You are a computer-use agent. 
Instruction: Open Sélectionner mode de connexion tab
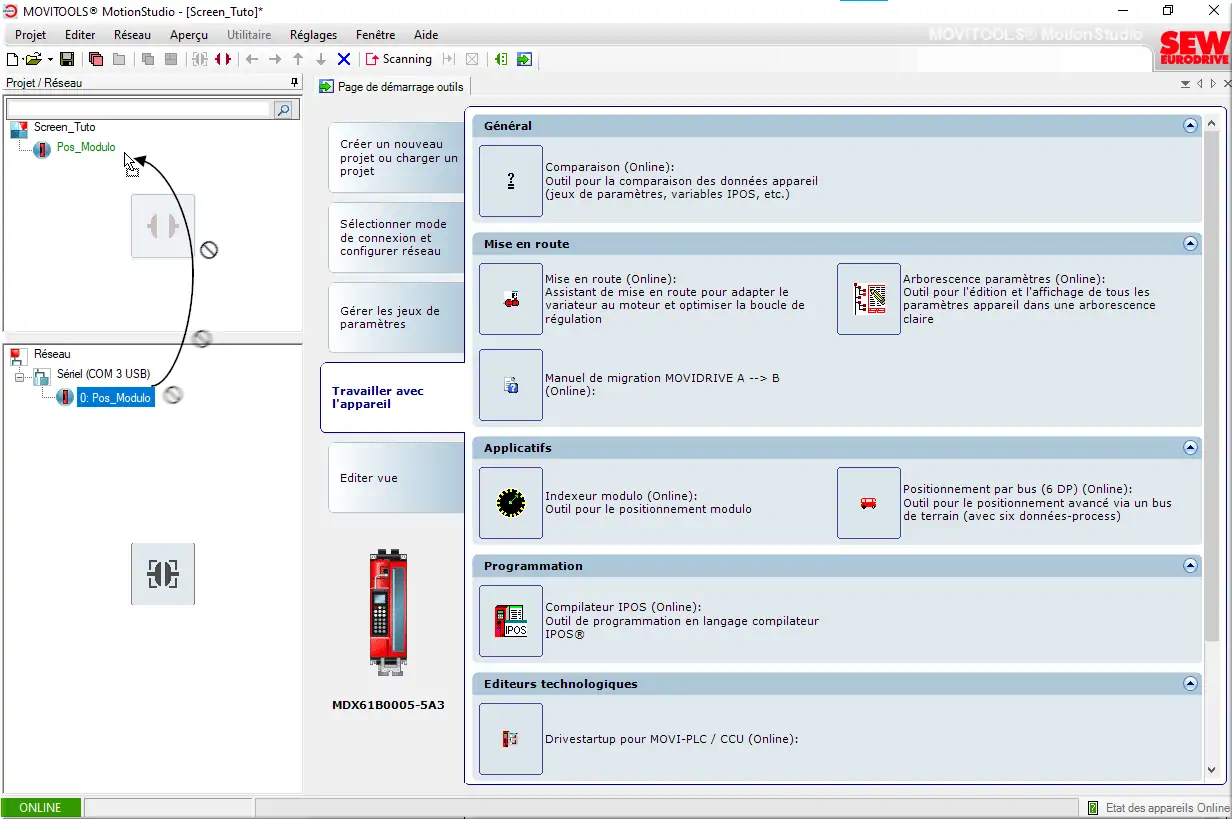tap(397, 238)
